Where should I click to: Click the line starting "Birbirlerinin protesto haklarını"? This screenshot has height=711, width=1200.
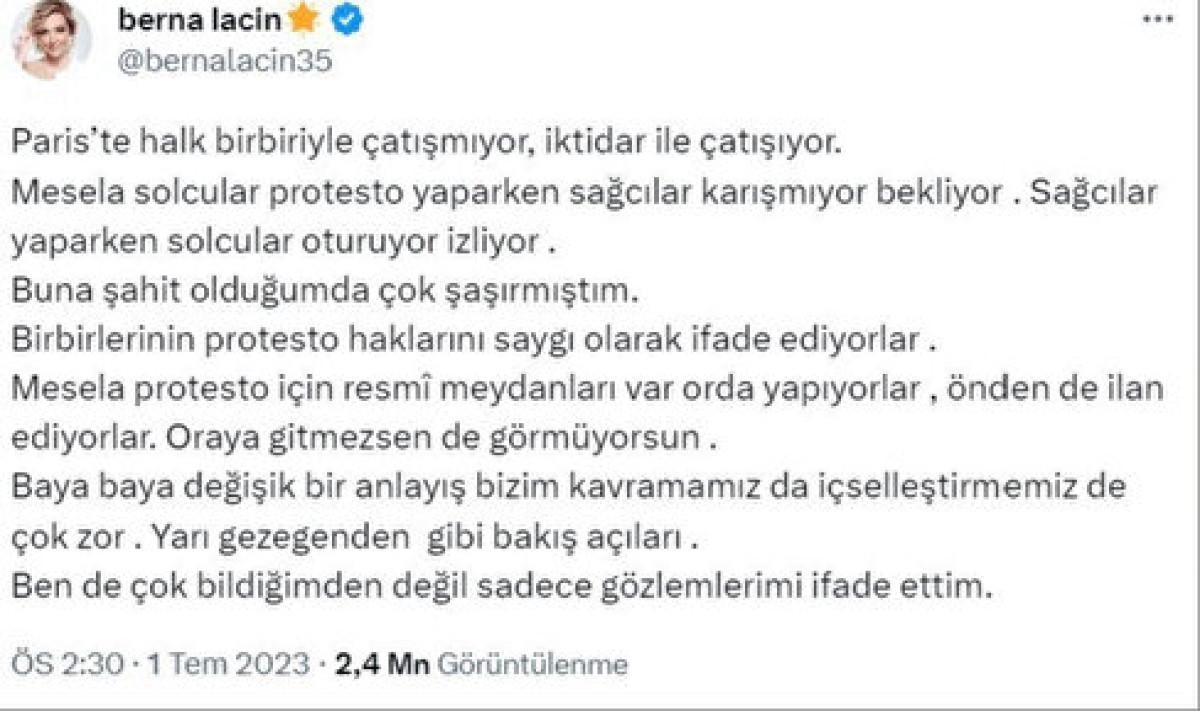(x=475, y=341)
